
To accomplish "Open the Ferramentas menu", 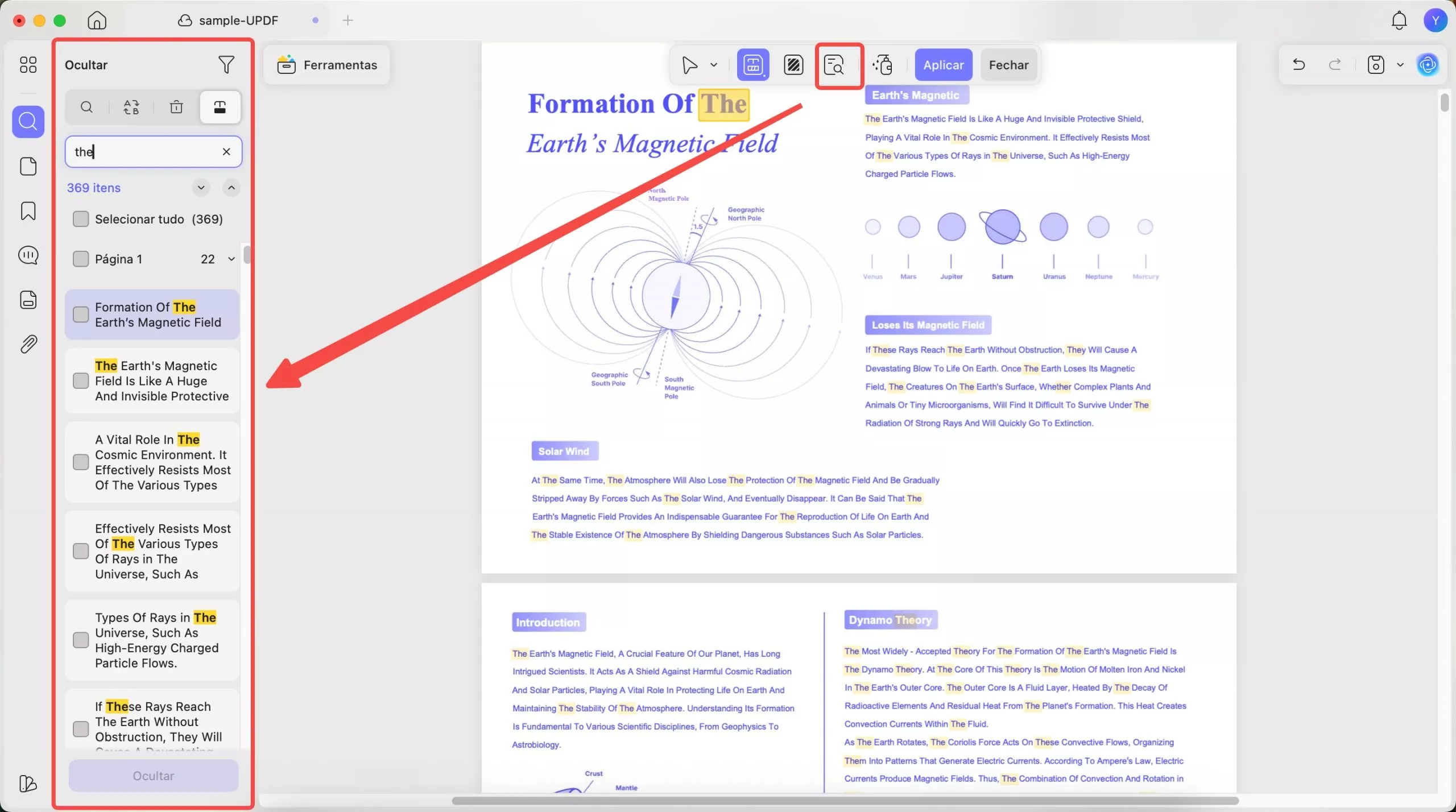I will 327,65.
